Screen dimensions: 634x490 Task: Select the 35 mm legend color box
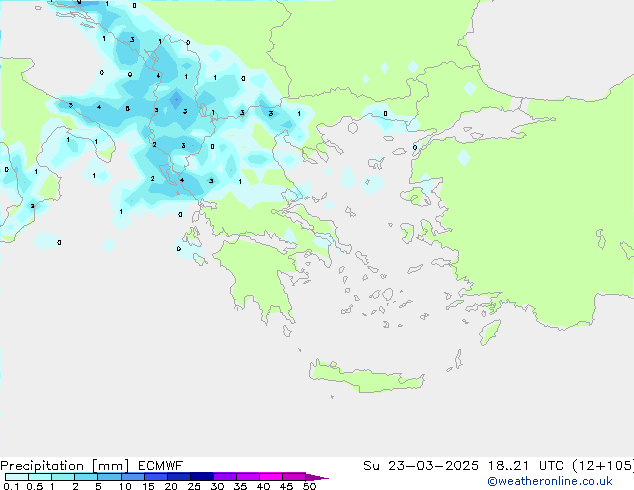pyautogui.click(x=248, y=477)
